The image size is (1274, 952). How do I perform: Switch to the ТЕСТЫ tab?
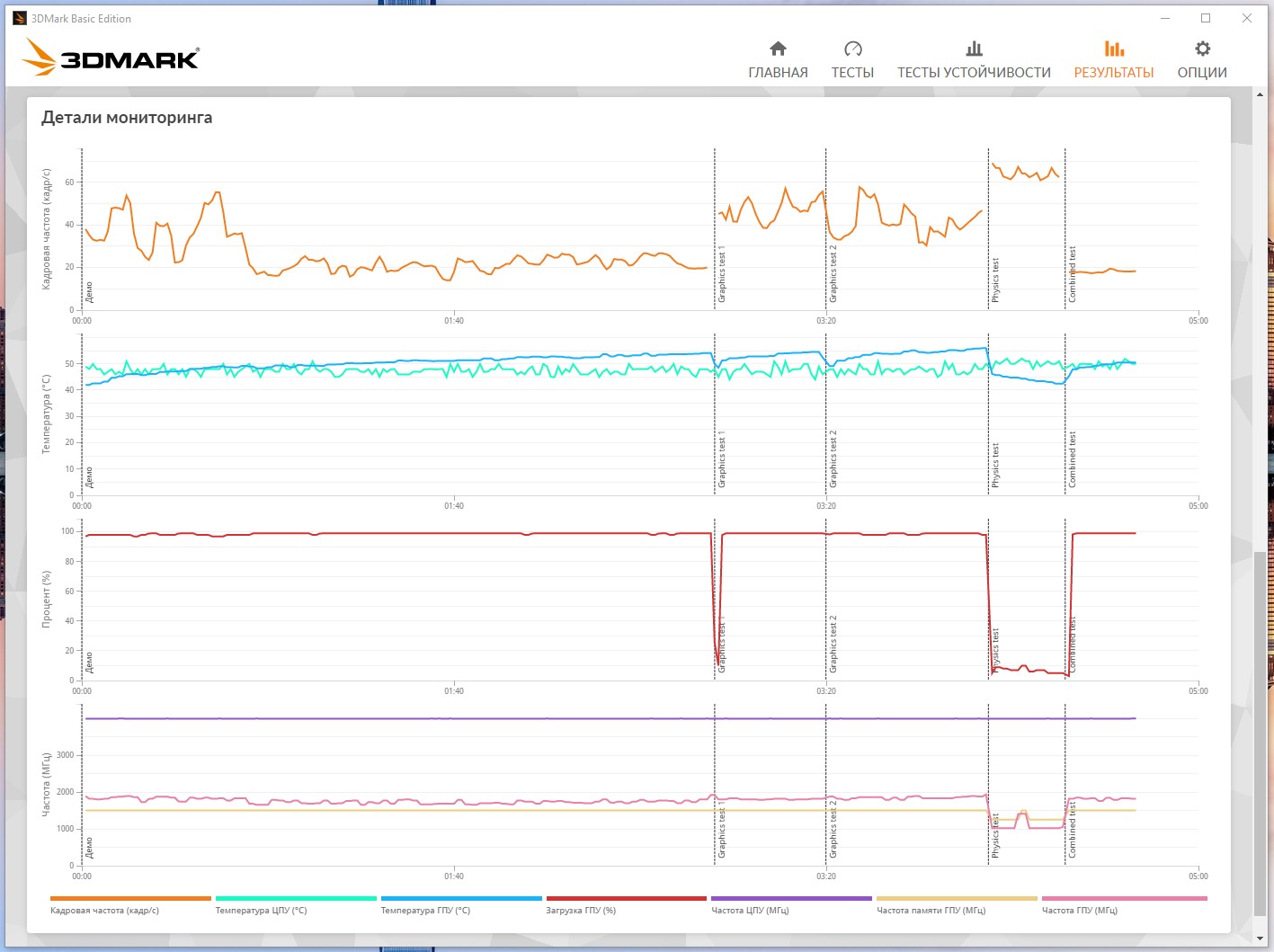pos(852,73)
